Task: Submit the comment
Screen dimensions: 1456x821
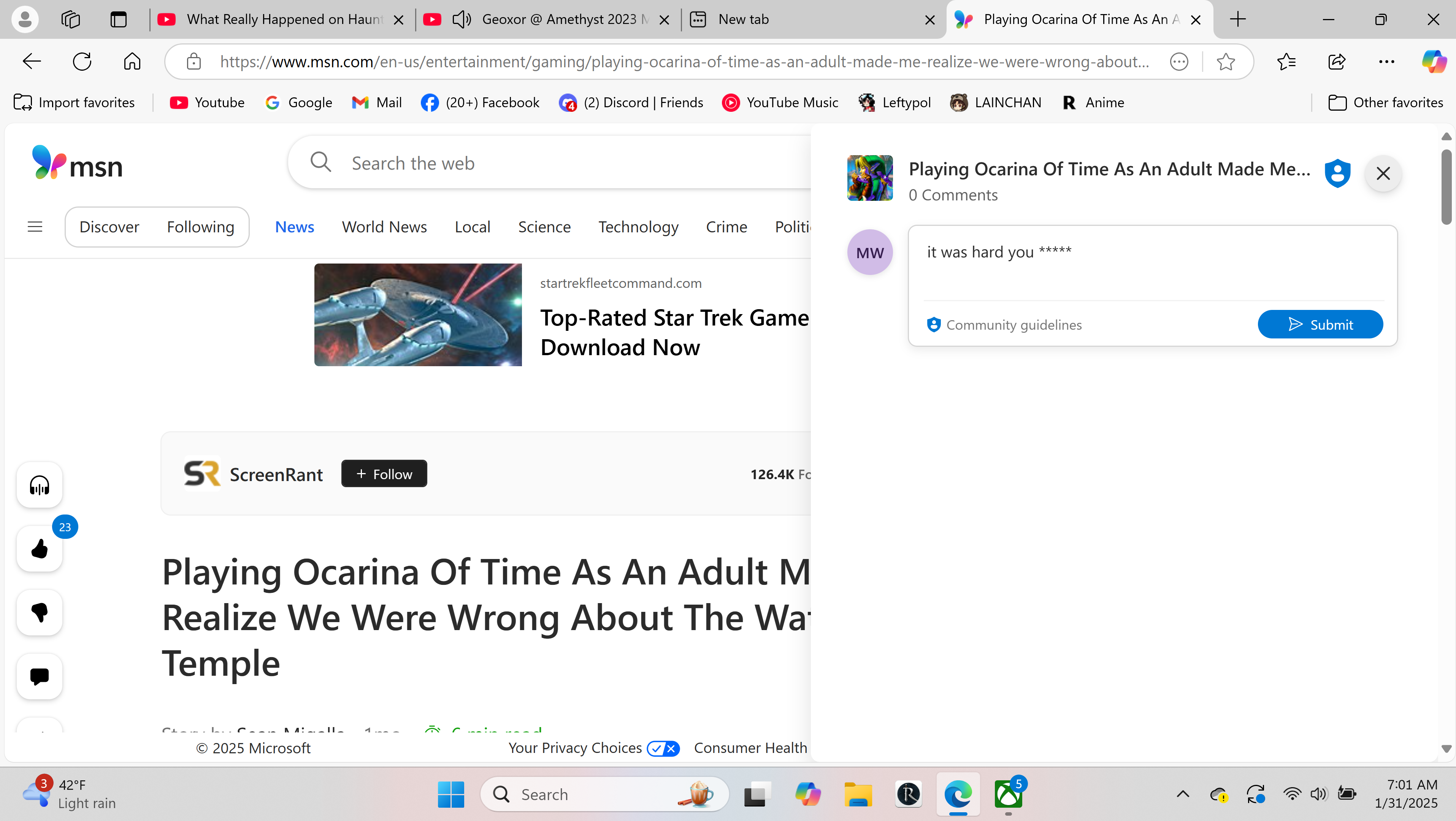Action: point(1320,324)
